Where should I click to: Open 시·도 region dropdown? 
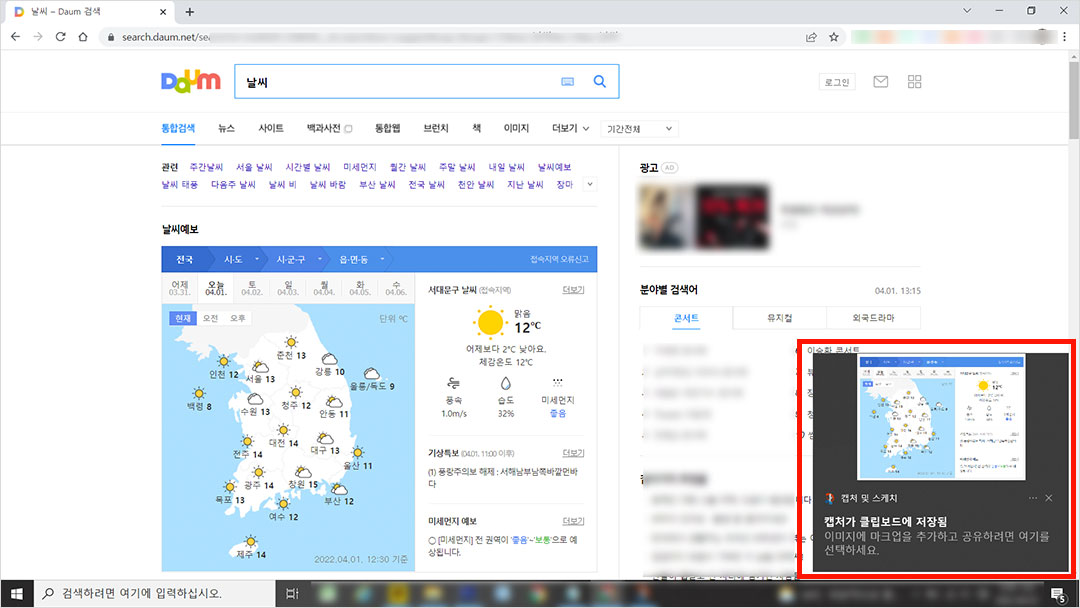pos(239,260)
